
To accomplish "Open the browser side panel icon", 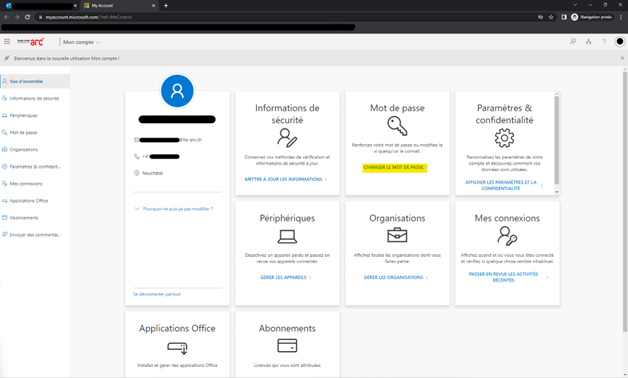I will tap(564, 17).
